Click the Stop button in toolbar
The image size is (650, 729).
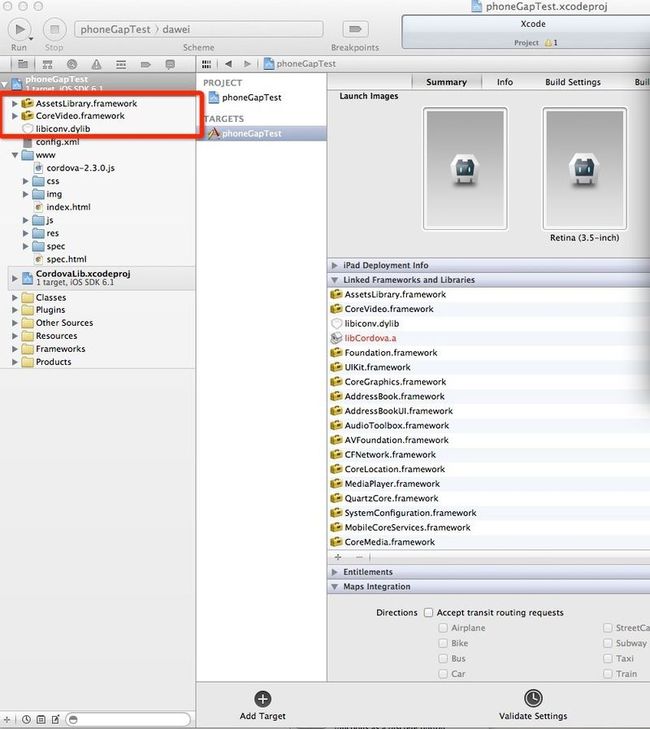coord(54,29)
